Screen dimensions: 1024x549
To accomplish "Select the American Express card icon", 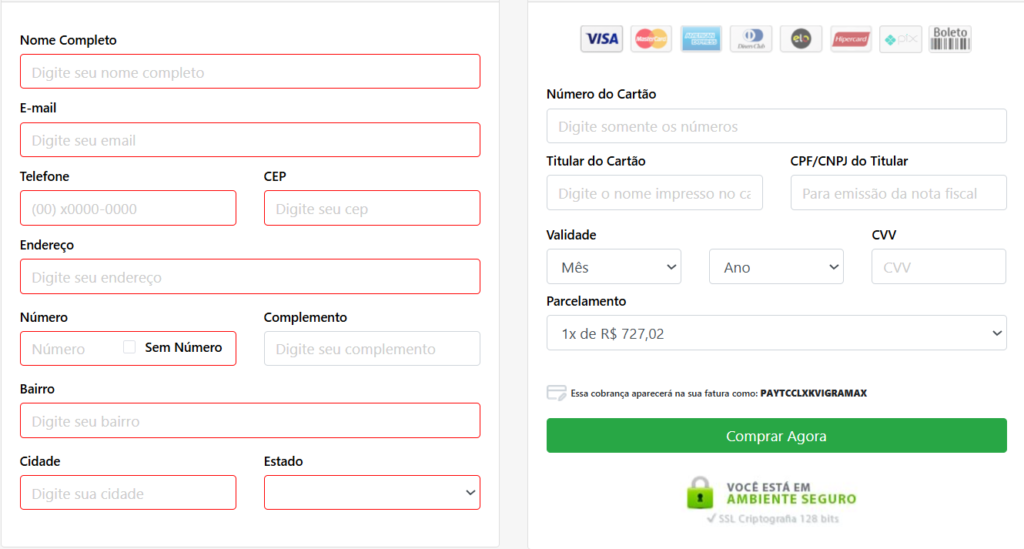I will click(701, 39).
